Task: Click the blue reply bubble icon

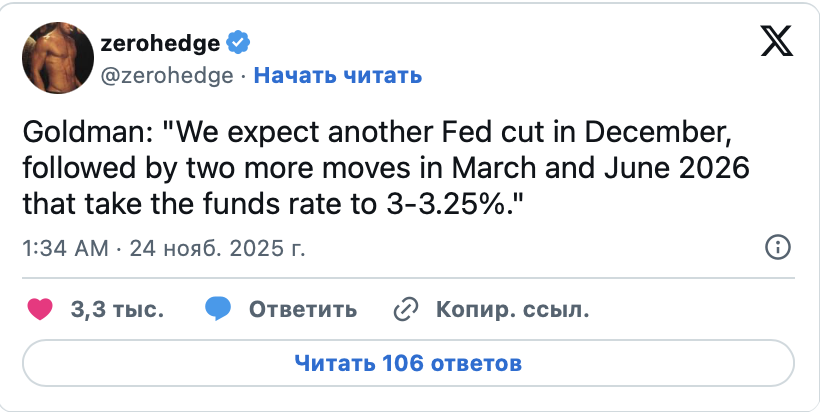Action: click(x=218, y=309)
